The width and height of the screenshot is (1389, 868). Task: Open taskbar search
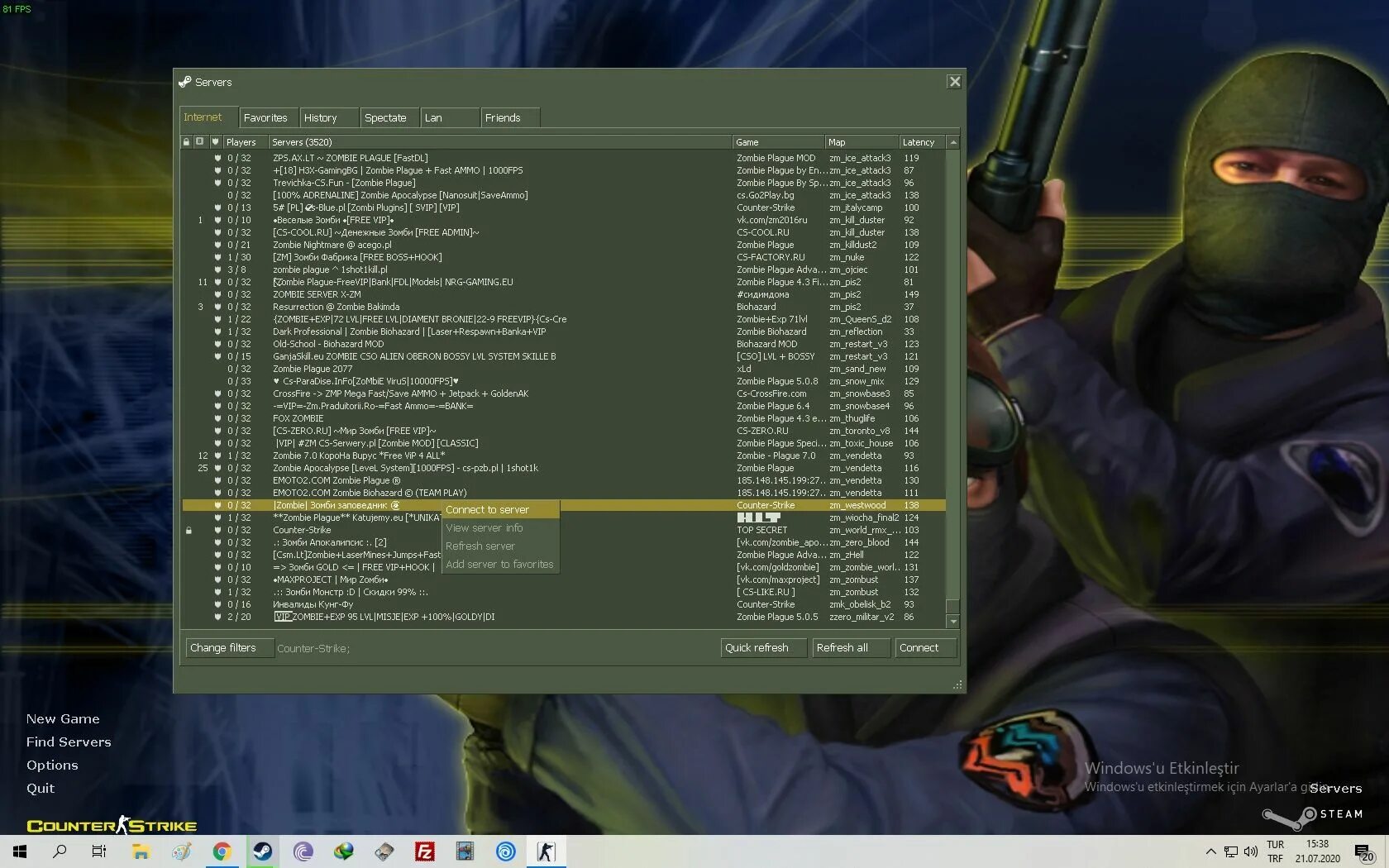tap(60, 851)
